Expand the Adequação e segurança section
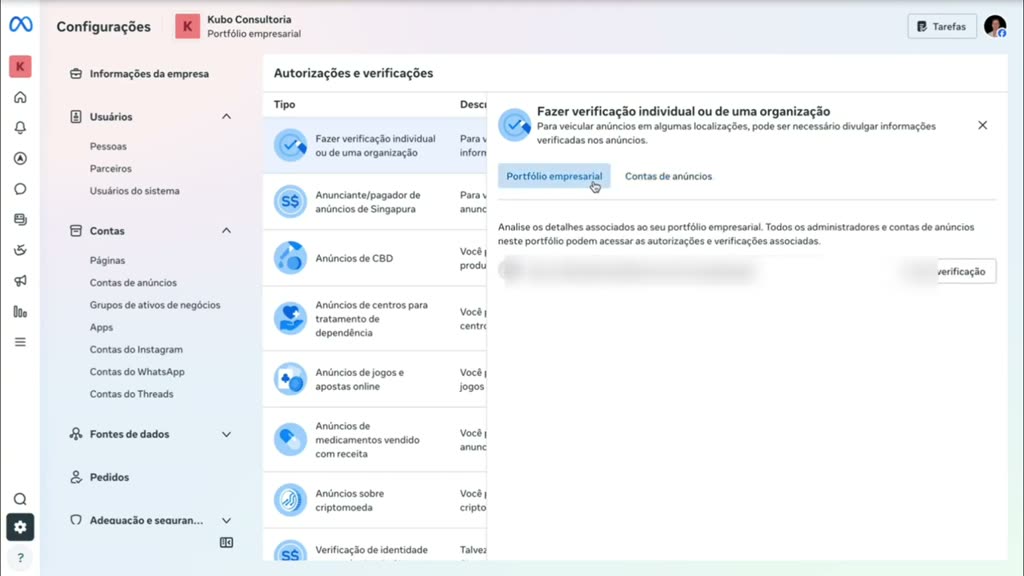The image size is (1024, 576). (x=226, y=520)
